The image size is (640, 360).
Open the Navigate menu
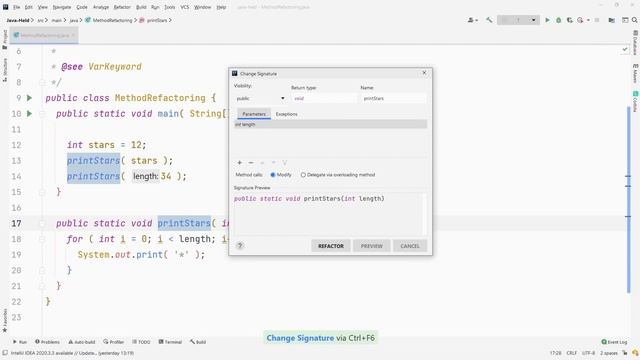[62, 7]
